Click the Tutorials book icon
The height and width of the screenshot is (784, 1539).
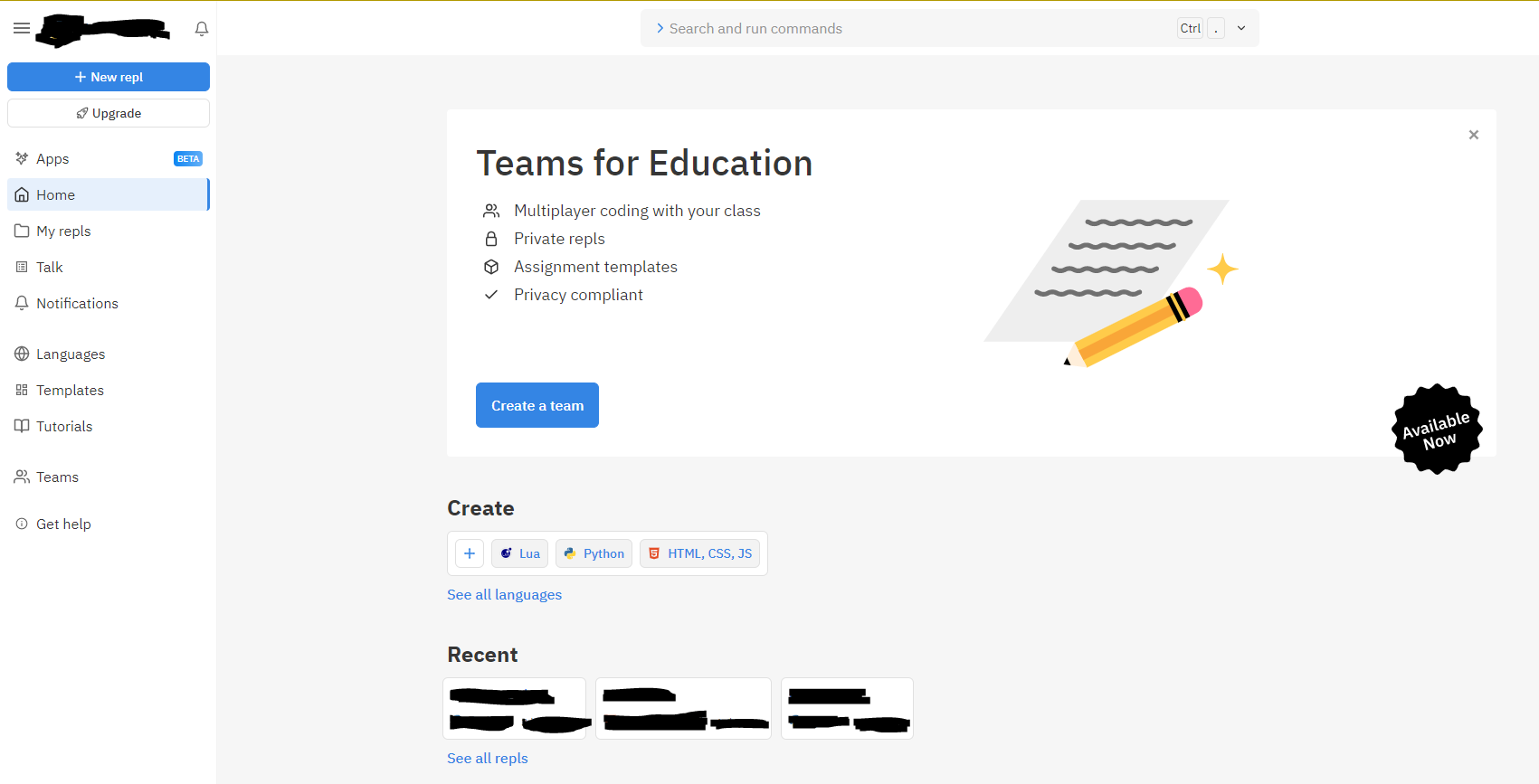point(22,426)
